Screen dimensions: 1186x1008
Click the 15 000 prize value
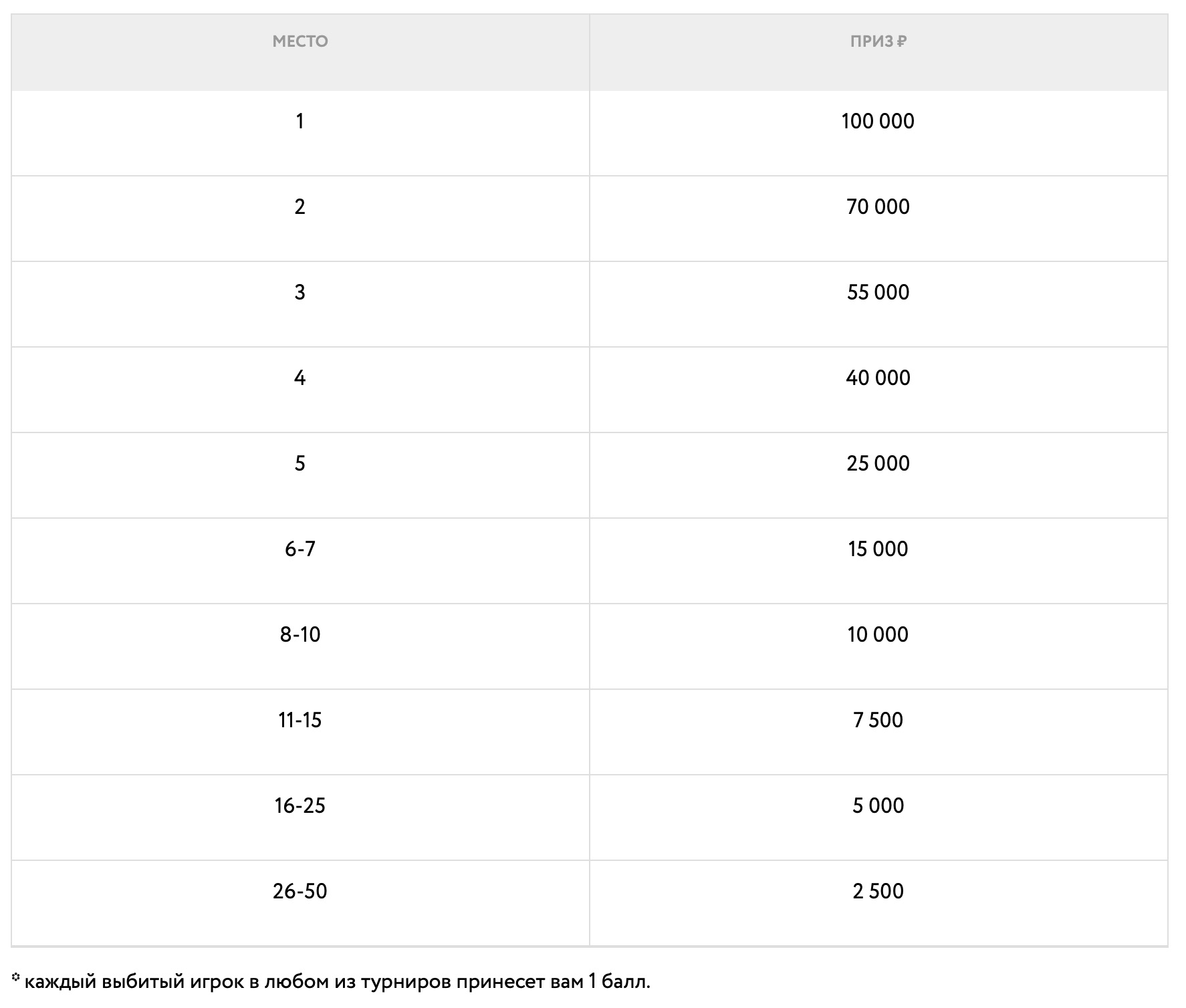click(878, 549)
